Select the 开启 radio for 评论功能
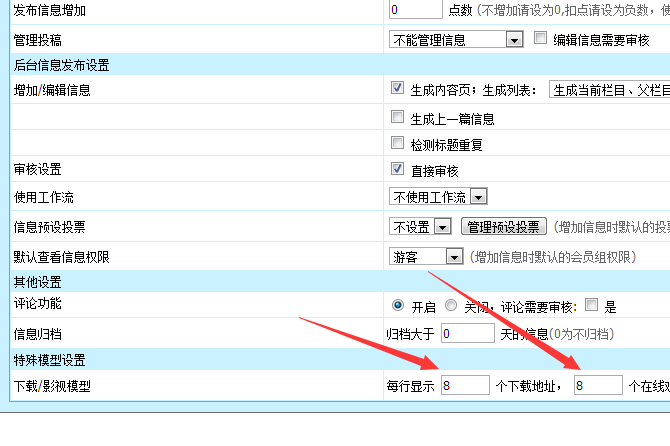The image size is (670, 446). (398, 305)
